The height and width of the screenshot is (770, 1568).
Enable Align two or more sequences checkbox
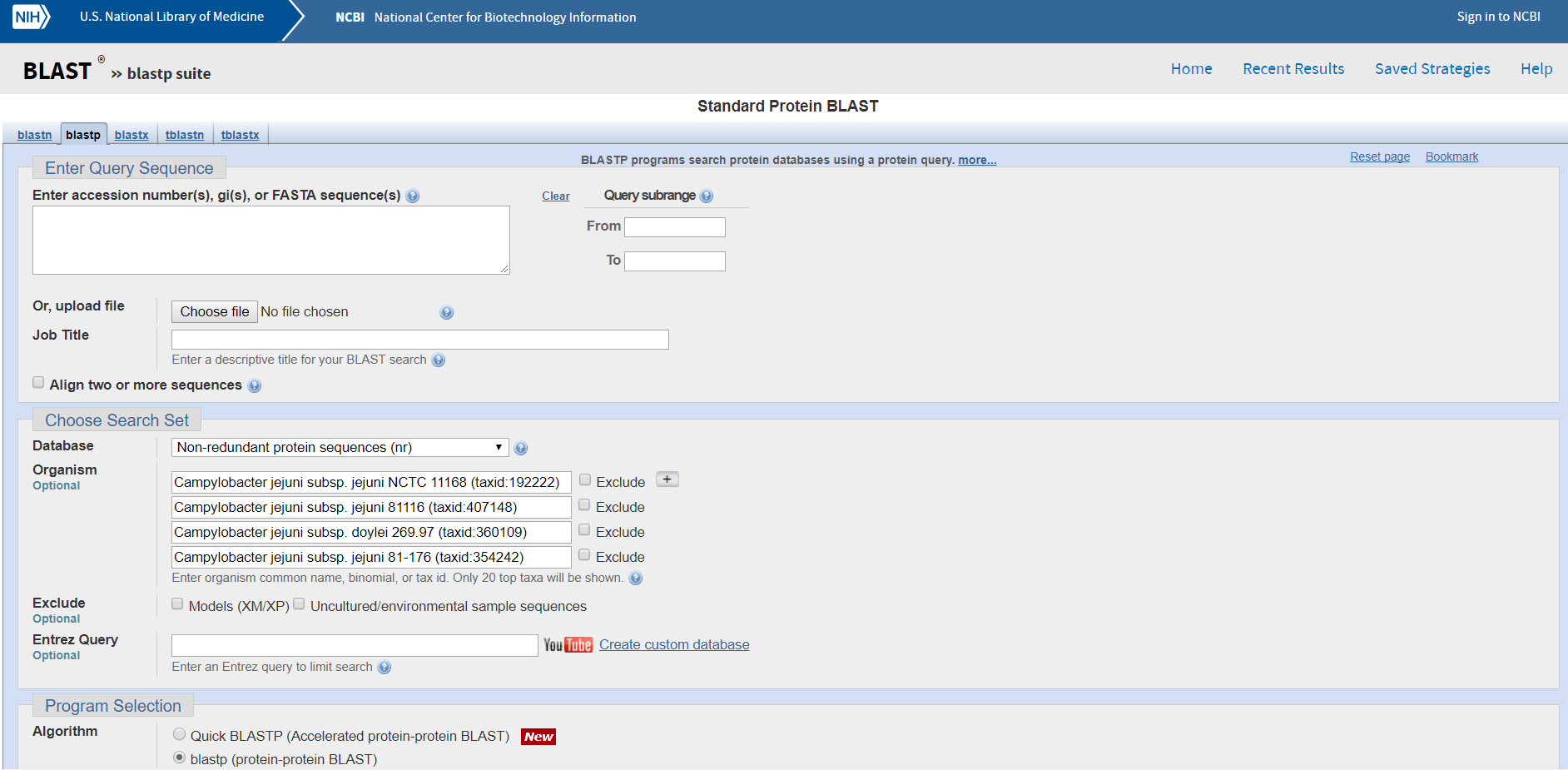click(38, 383)
